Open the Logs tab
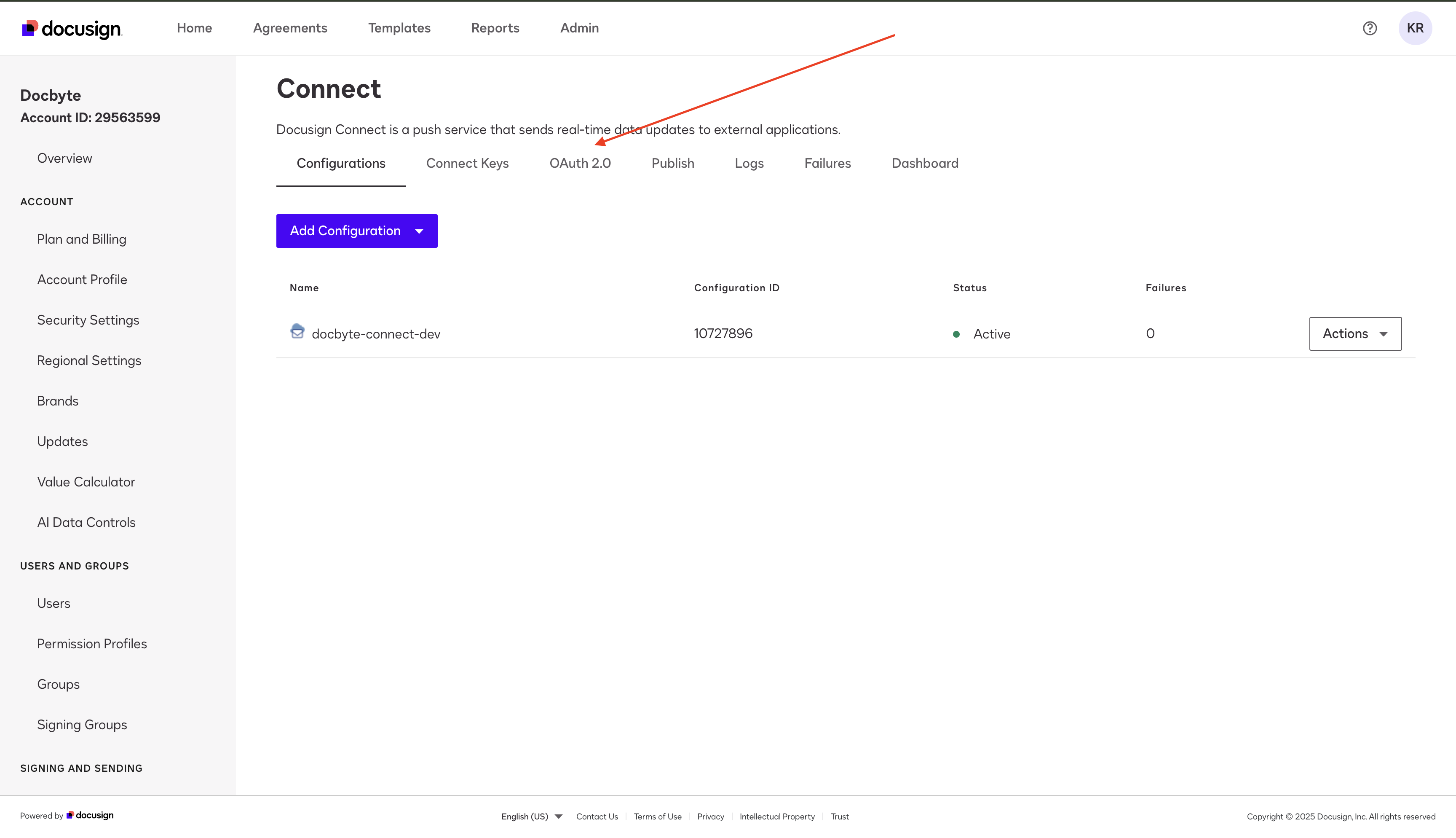The height and width of the screenshot is (838, 1456). [749, 163]
